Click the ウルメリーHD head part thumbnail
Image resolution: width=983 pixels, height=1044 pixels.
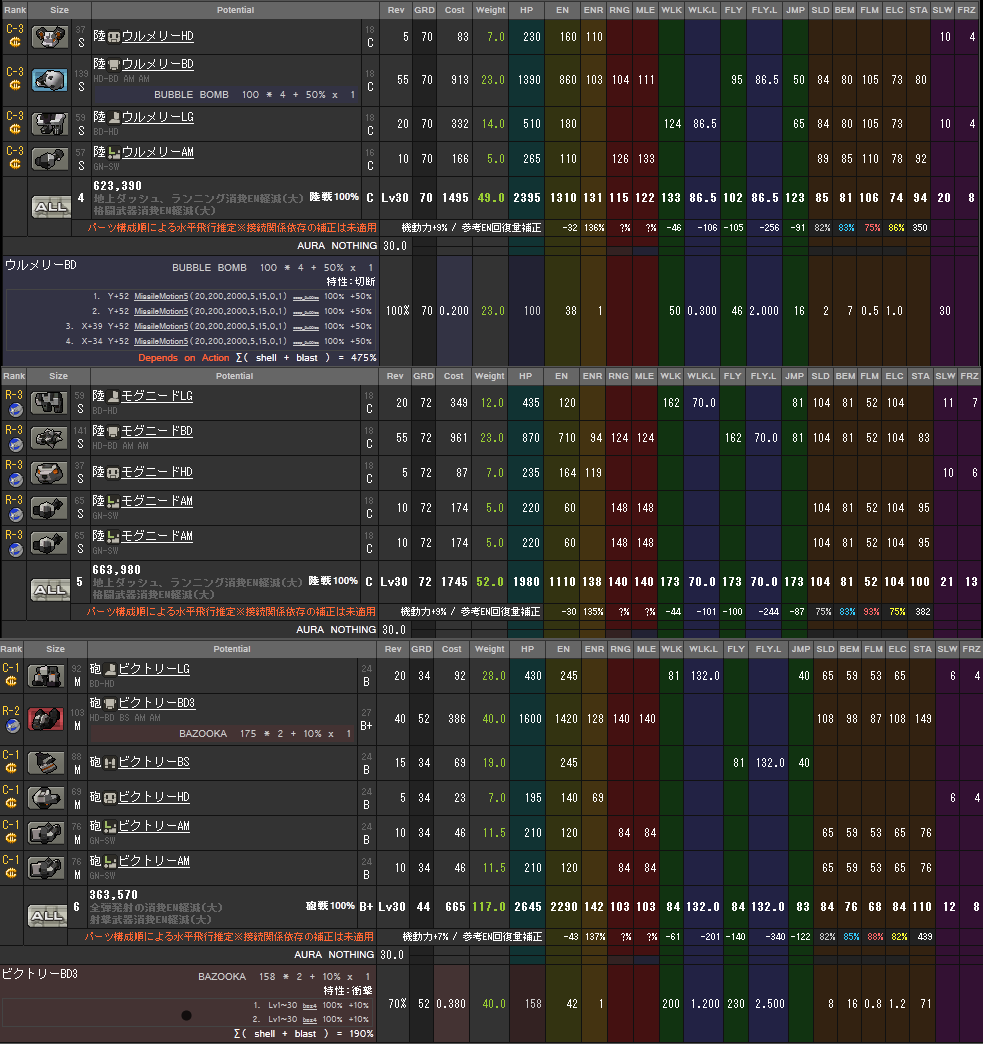point(49,37)
